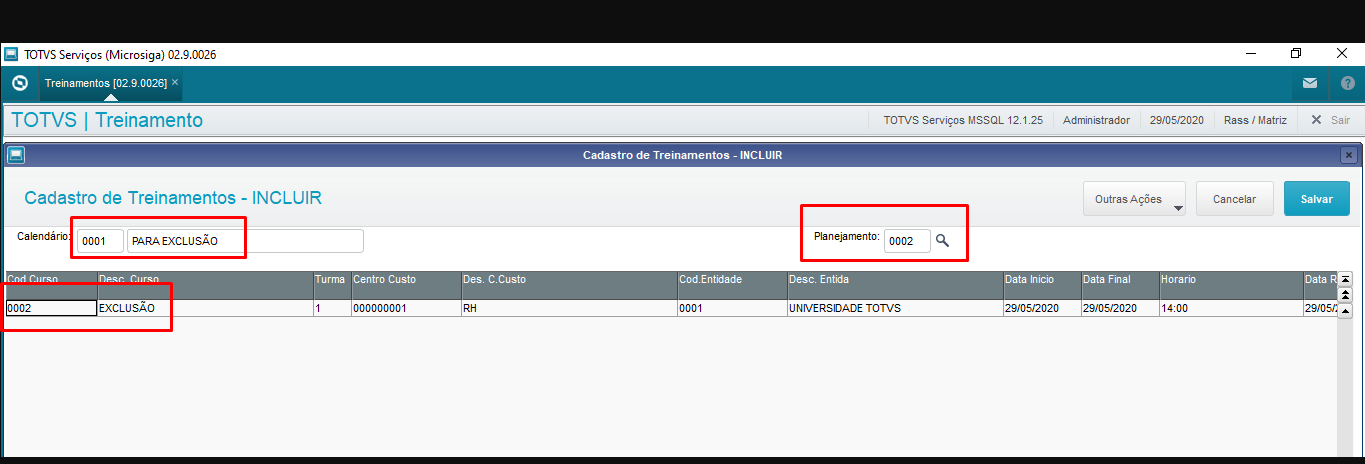Close the Cadastro de Treinamentos dialog

point(1348,155)
